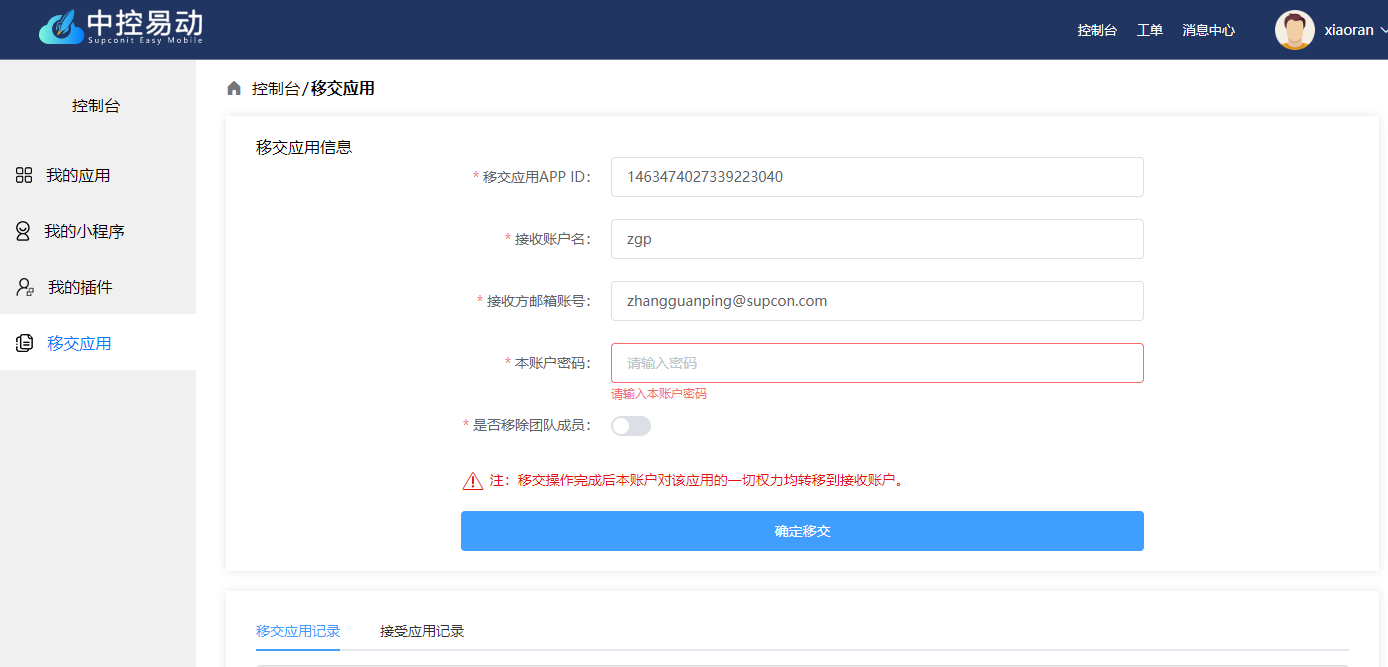The height and width of the screenshot is (667, 1388).
Task: Click the 确定移交 button
Action: [x=802, y=531]
